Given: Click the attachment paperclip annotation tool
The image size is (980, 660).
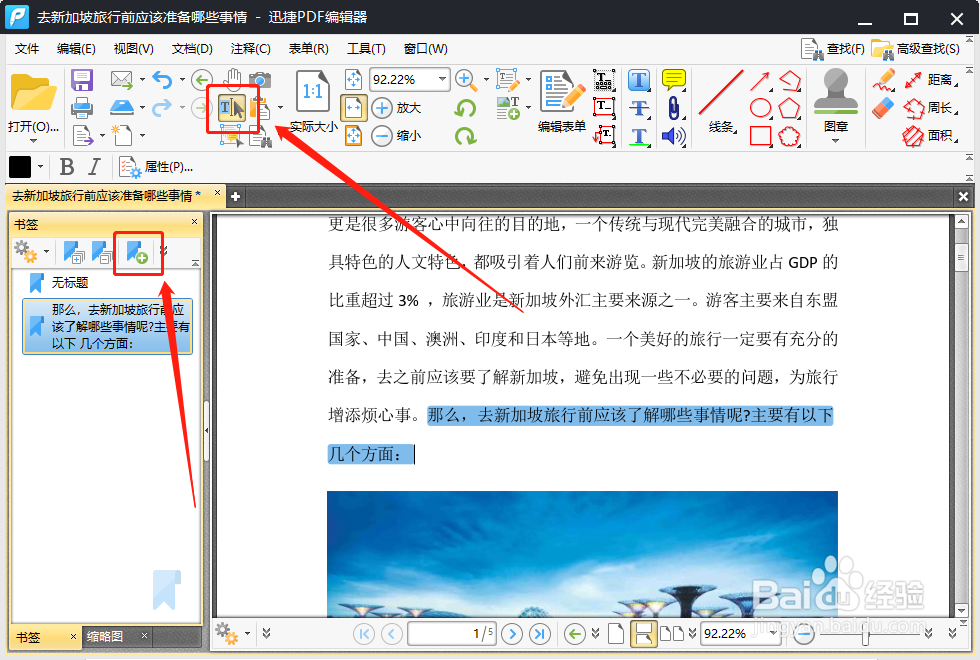Looking at the screenshot, I should 674,107.
